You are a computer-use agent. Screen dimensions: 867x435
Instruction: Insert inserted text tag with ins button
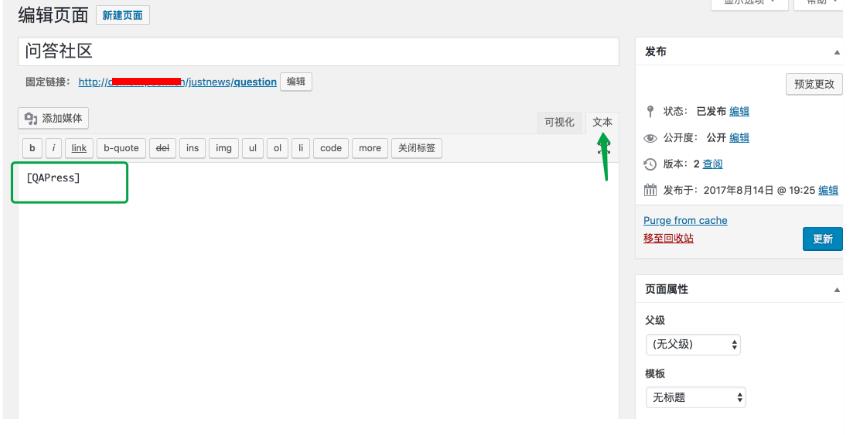coord(192,148)
